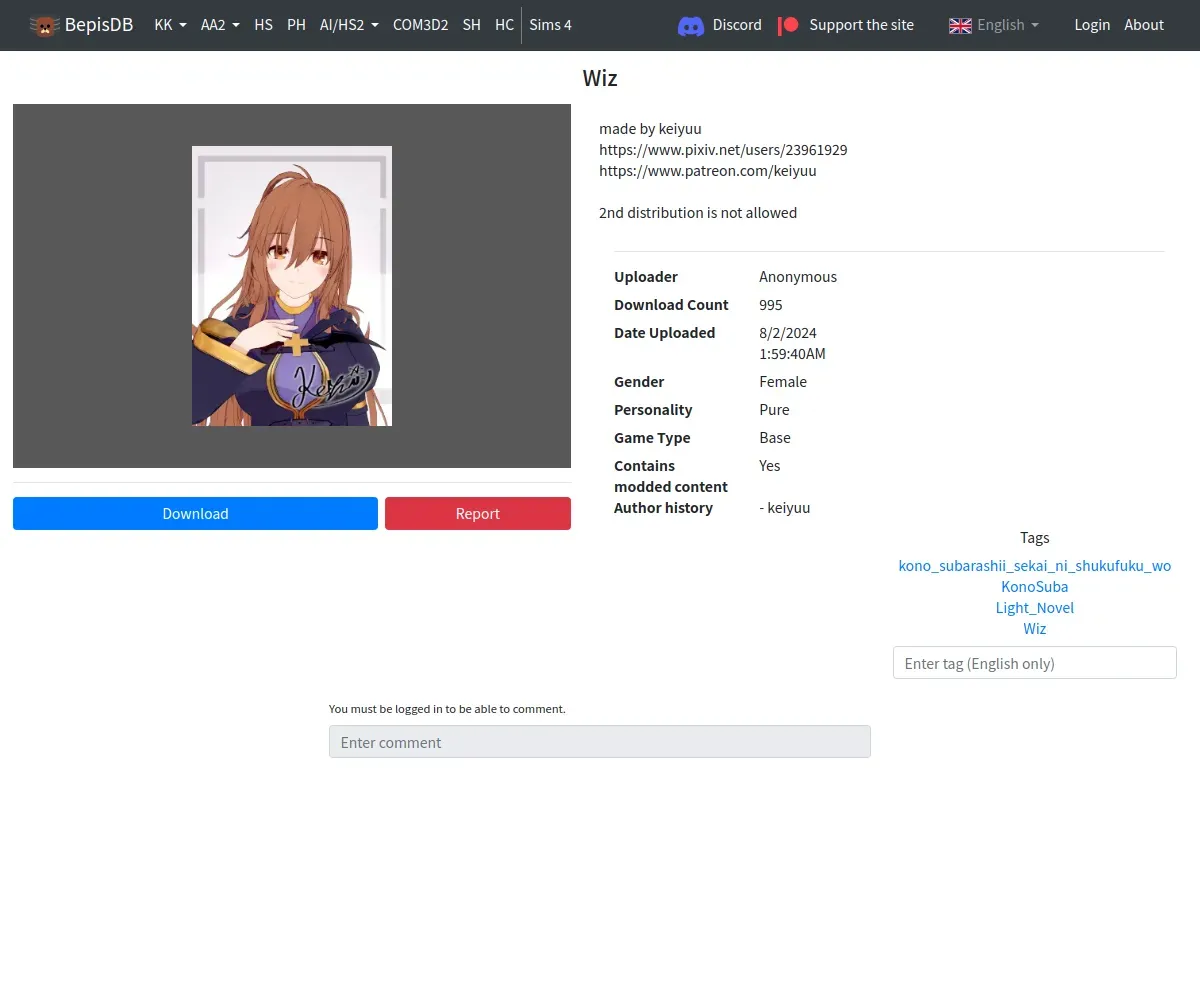
Task: Click the BepisDB mascot logo icon
Action: pyautogui.click(x=43, y=25)
